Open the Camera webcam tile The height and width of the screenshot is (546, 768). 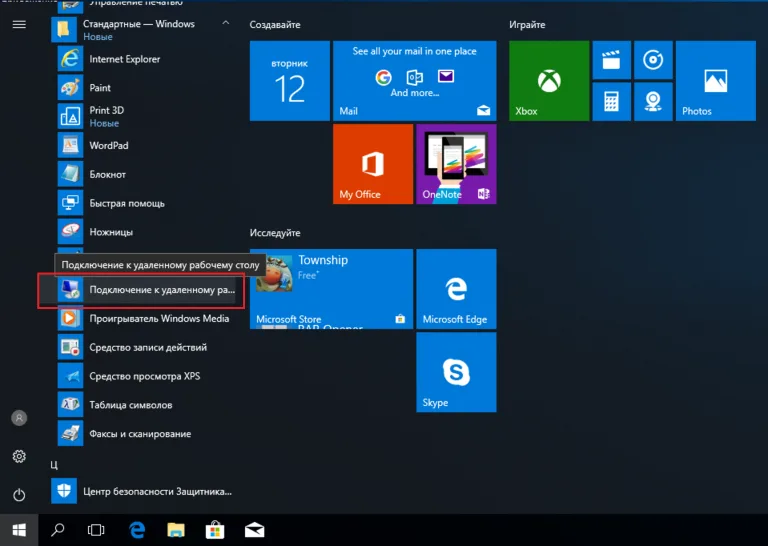click(x=653, y=102)
